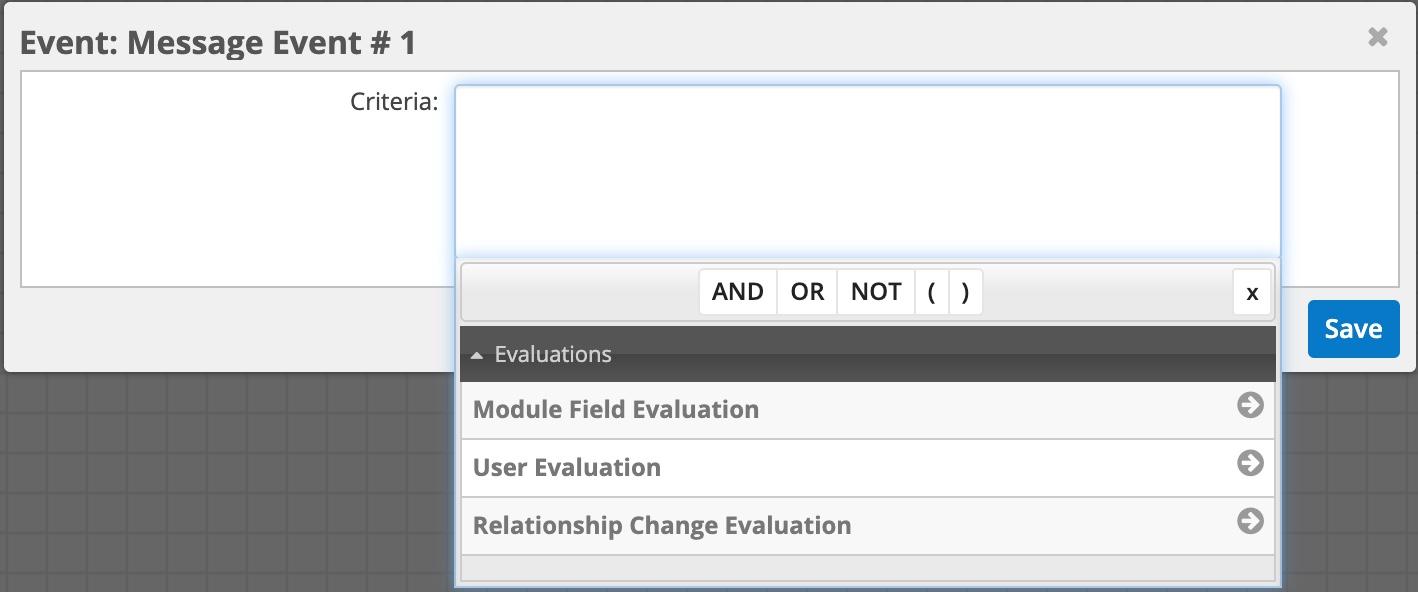Screen dimensions: 1418x592
Task: Insert the AND operator
Action: tap(738, 292)
